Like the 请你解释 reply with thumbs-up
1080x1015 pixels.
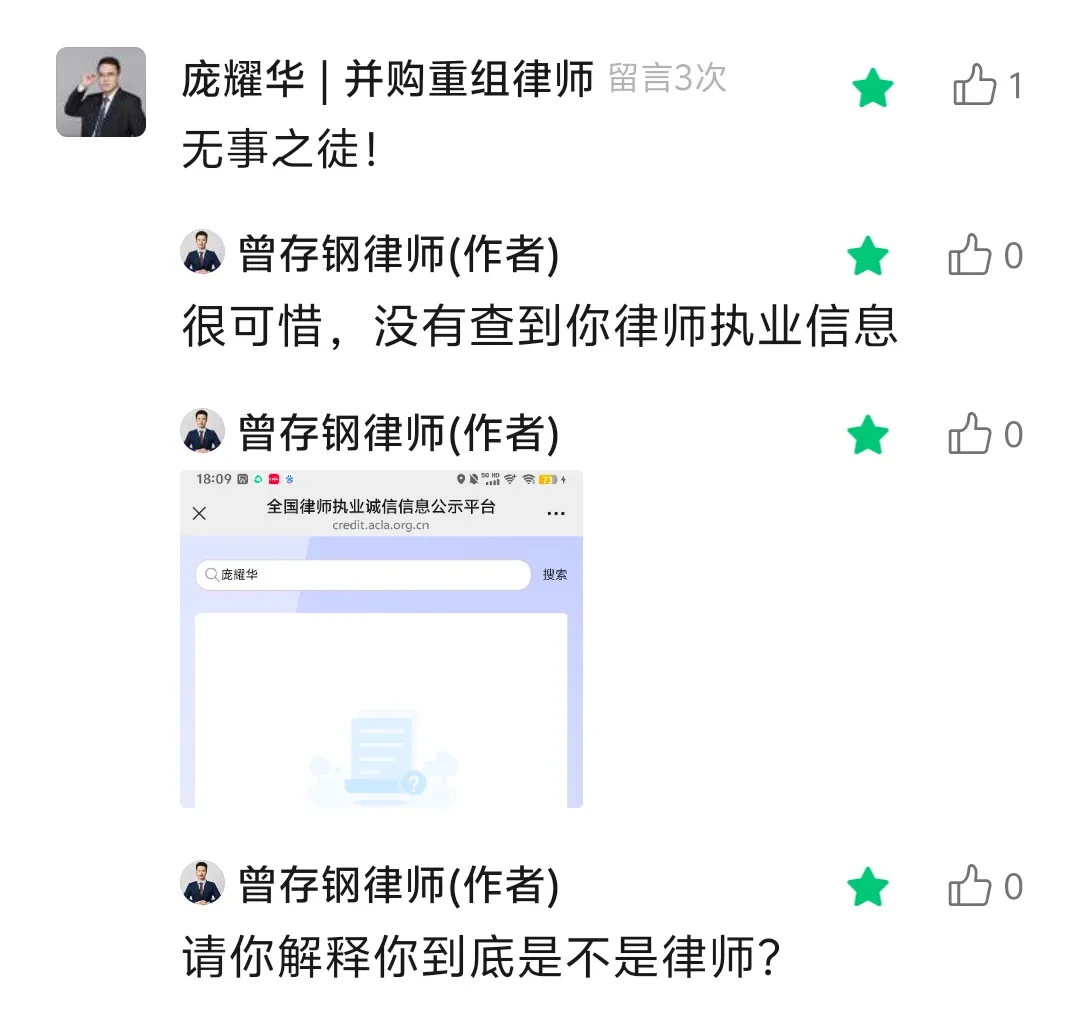click(969, 886)
